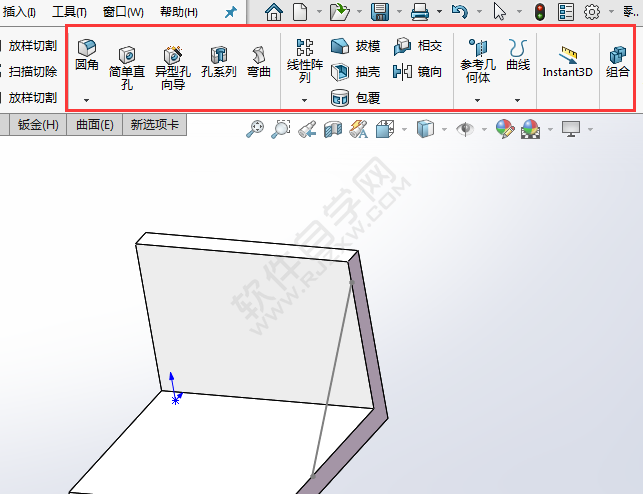Open dropdown next to Save icon
Screen dimensions: 643x494
[x=399, y=12]
